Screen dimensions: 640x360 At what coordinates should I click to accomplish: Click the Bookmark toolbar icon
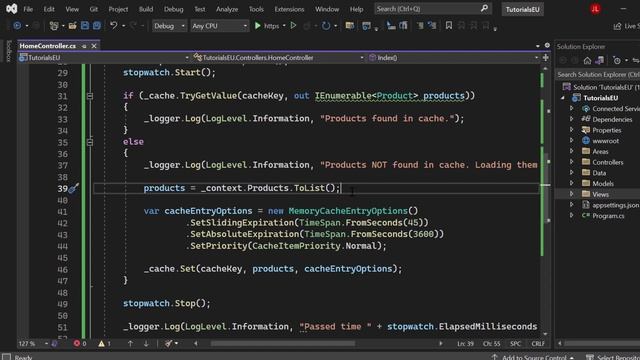pyautogui.click(x=449, y=26)
